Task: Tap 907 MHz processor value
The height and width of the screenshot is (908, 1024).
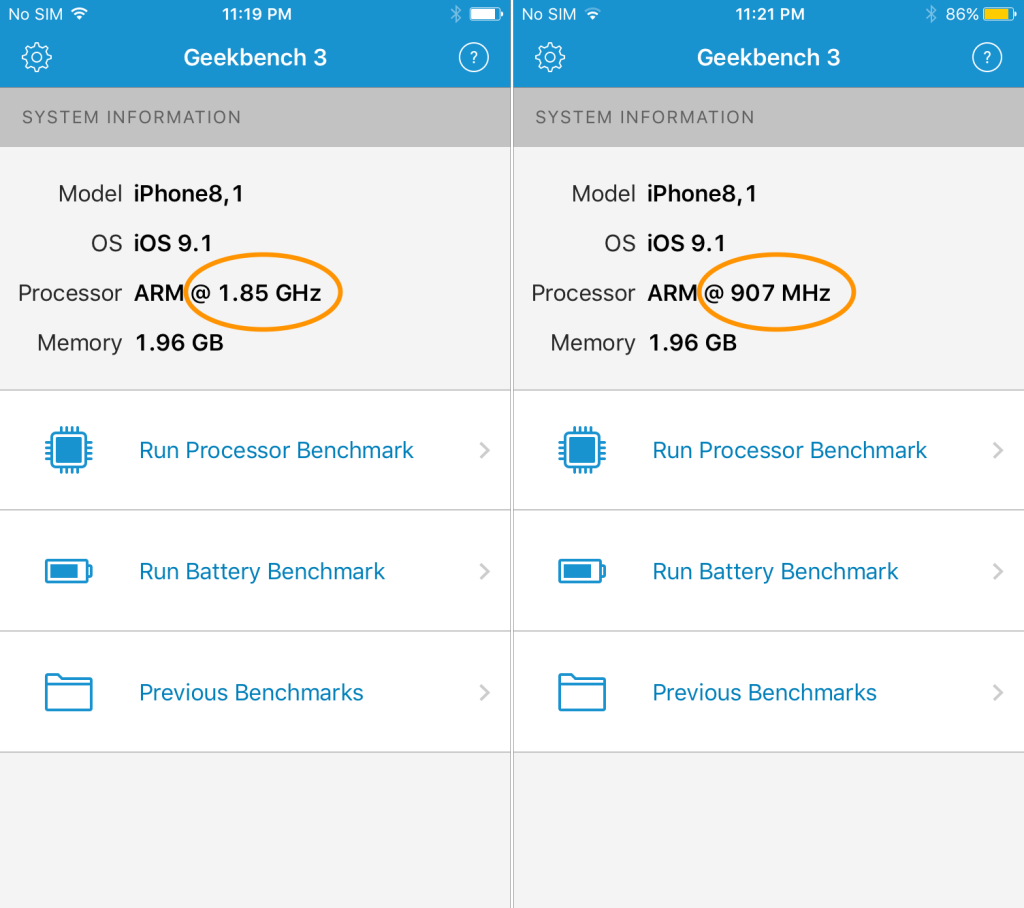Action: 780,293
